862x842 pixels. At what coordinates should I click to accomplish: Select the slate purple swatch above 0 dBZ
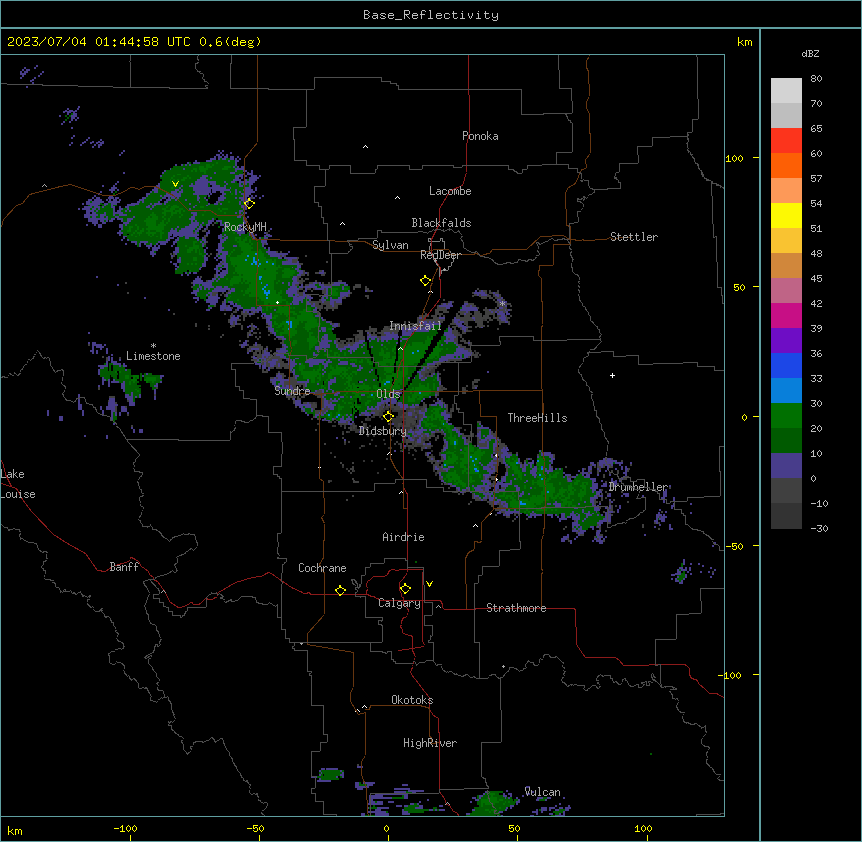(786, 466)
